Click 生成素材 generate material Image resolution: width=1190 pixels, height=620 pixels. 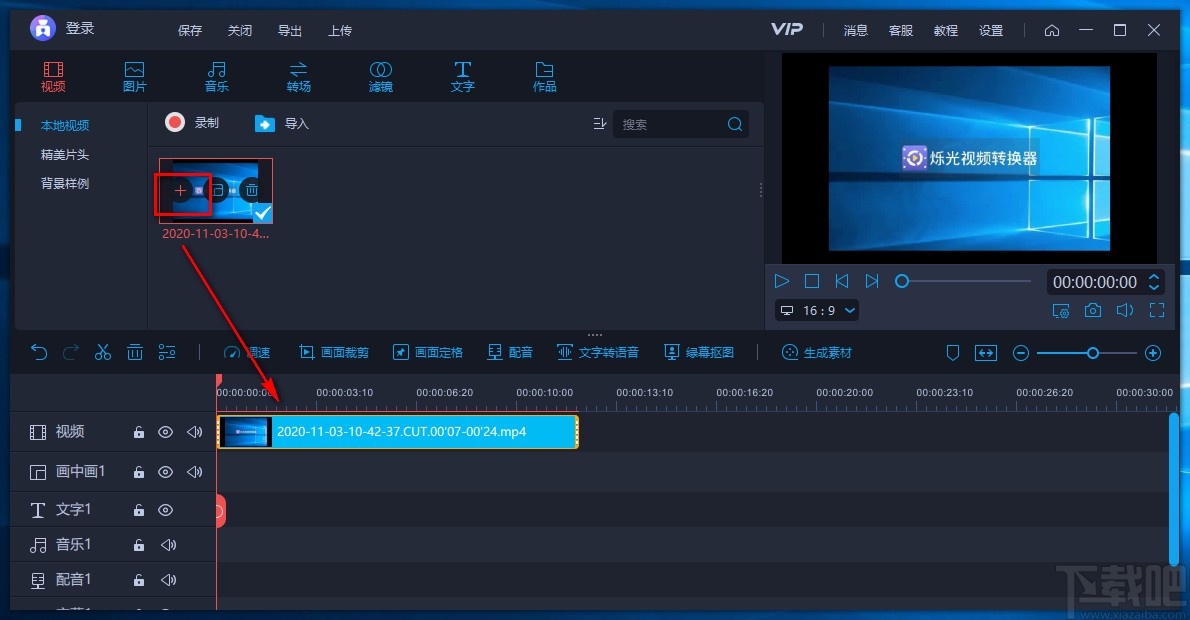coord(817,352)
